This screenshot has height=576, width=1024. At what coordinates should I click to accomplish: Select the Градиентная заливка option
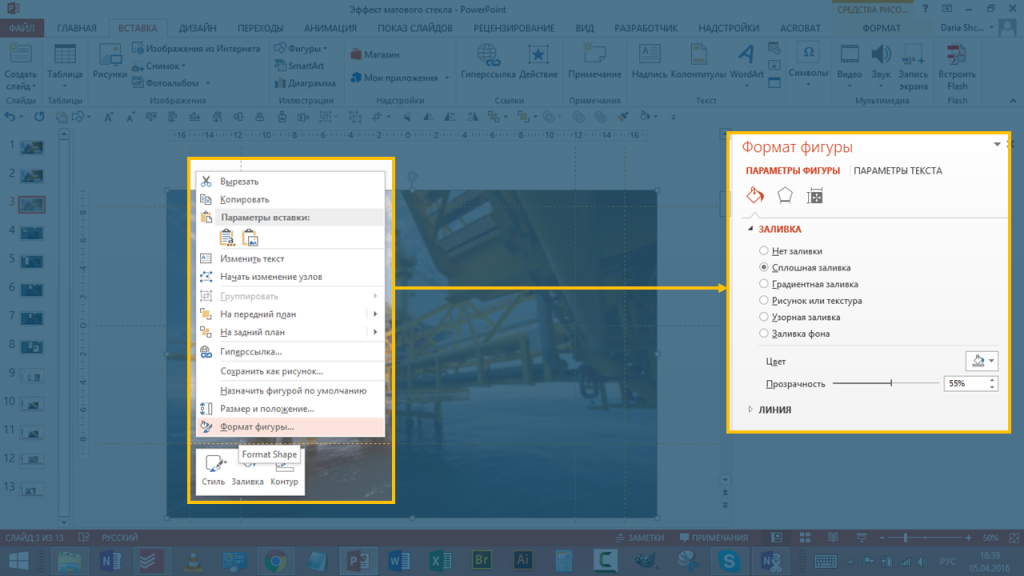(x=765, y=284)
